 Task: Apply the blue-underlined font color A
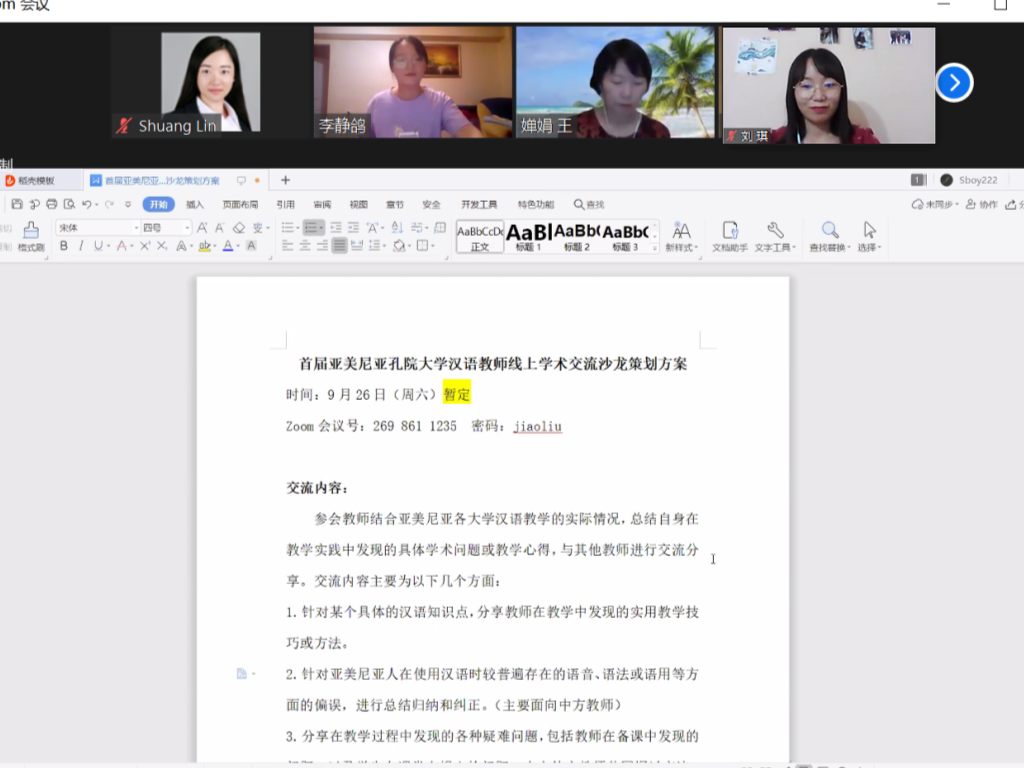pos(228,246)
